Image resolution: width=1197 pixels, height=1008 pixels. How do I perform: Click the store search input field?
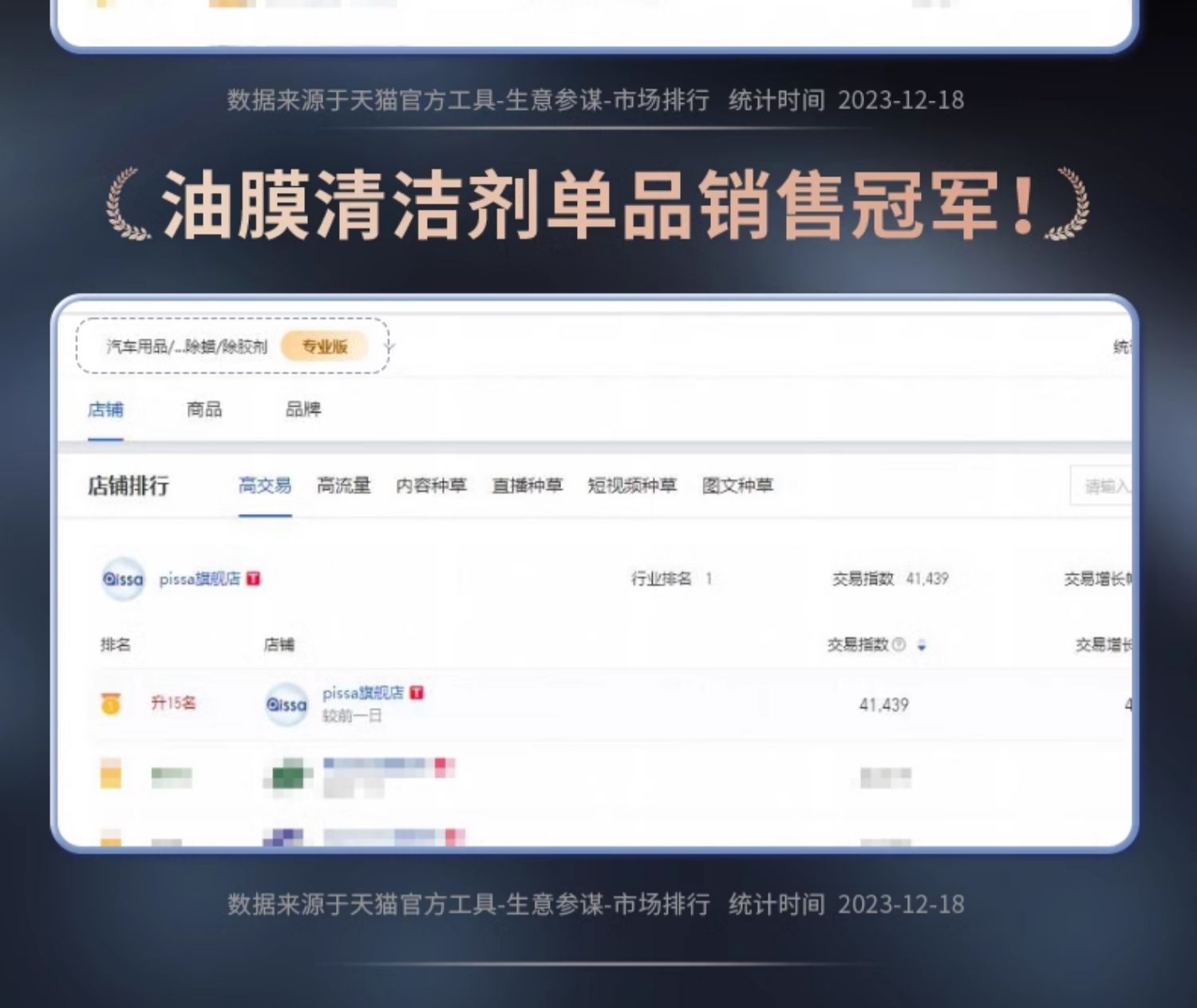click(x=1101, y=485)
